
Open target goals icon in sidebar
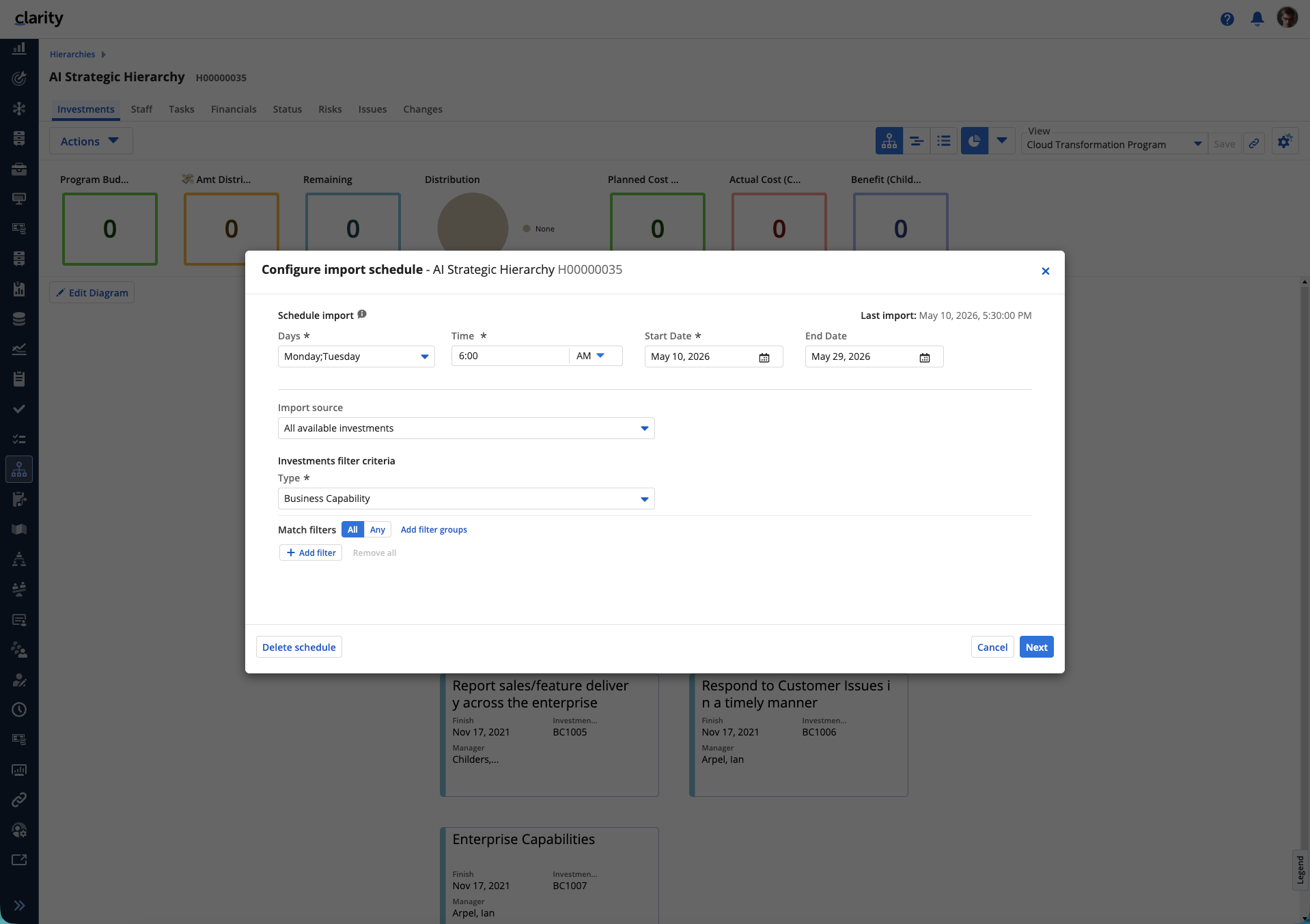pos(19,79)
